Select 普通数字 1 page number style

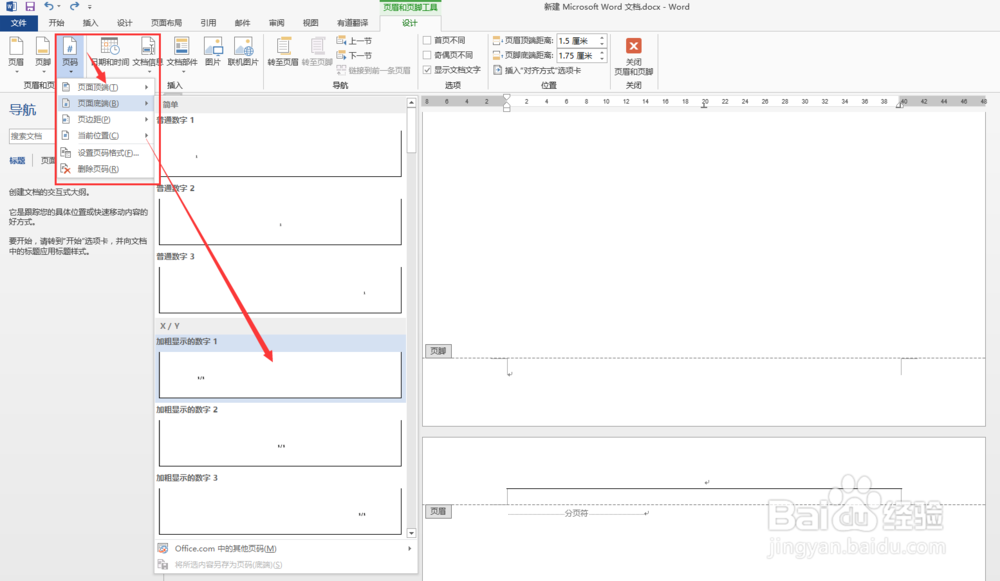coord(281,147)
